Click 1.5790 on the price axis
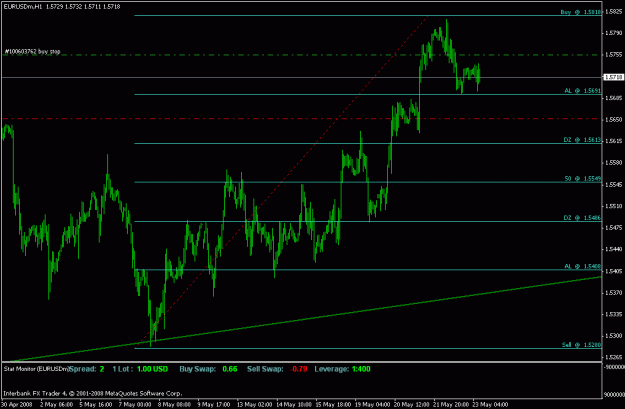This screenshot has height=409, width=625. 614,33
